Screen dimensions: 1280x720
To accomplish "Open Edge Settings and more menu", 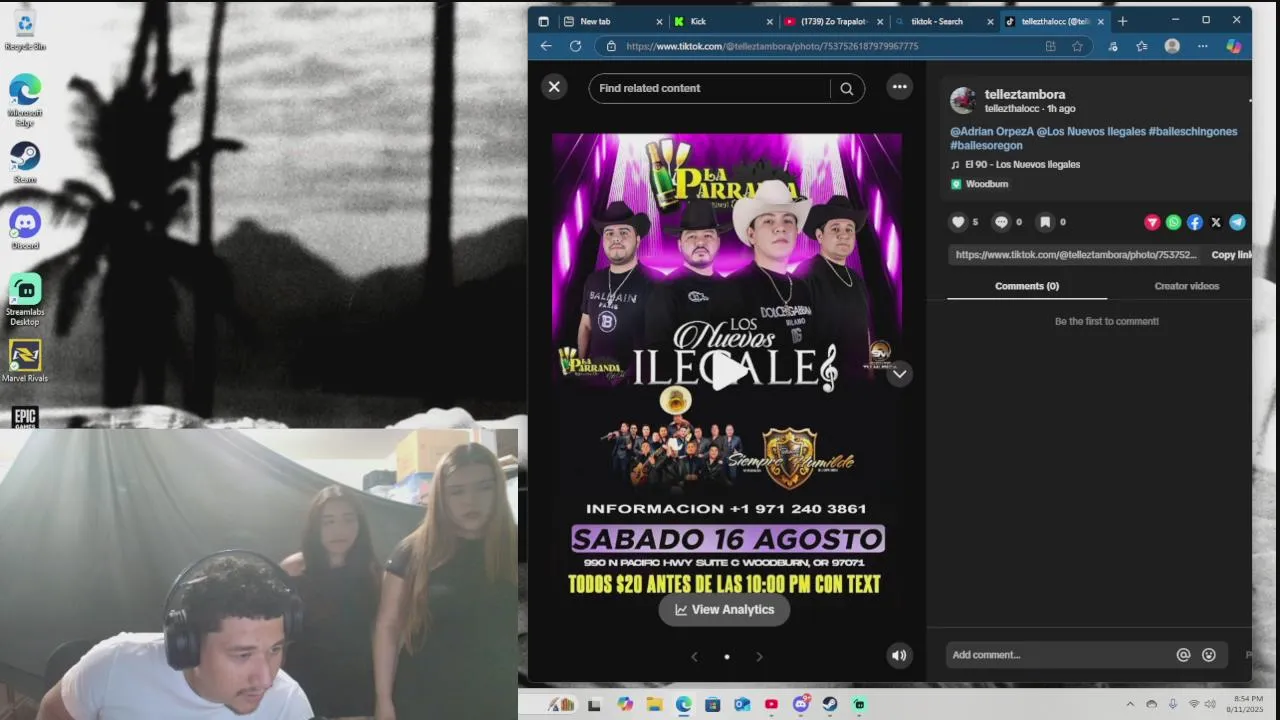I will (1203, 46).
